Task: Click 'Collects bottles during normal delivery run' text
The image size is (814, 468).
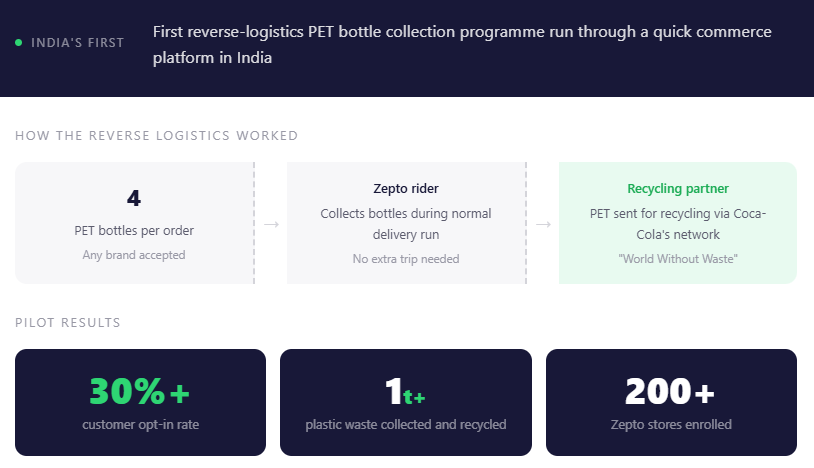Action: [406, 224]
